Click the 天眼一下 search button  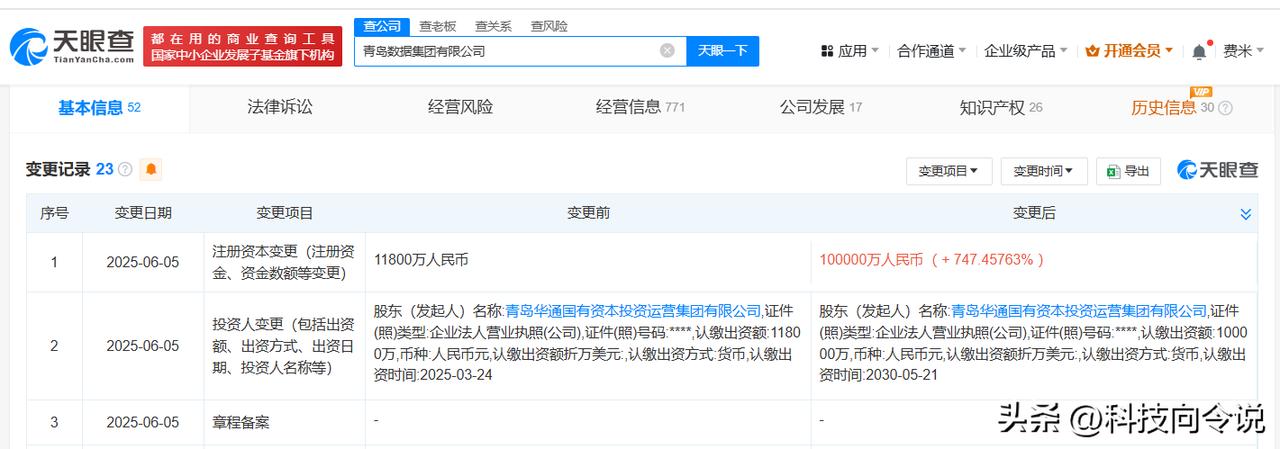tap(723, 51)
